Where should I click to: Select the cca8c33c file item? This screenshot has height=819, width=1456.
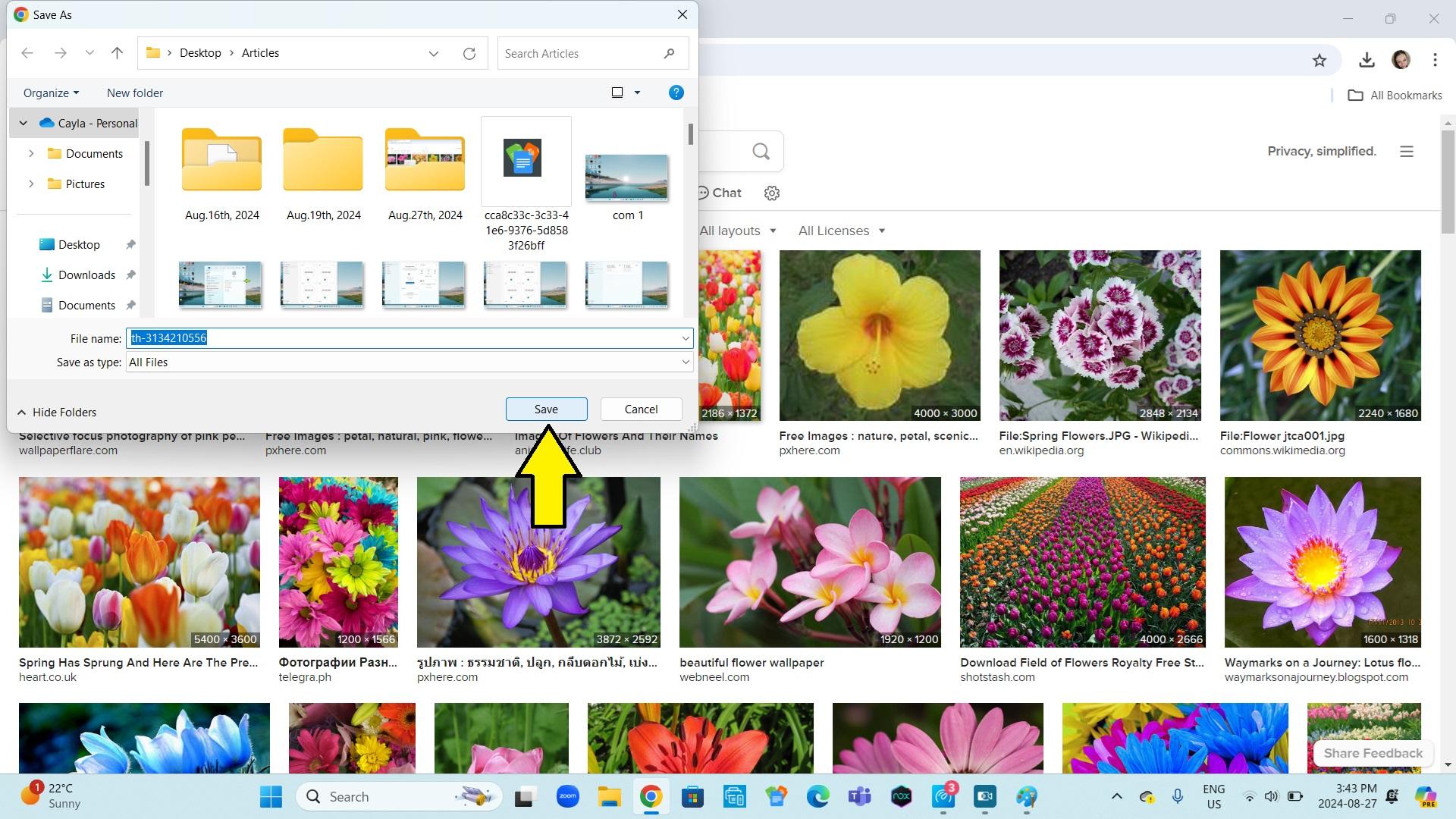pos(526,186)
